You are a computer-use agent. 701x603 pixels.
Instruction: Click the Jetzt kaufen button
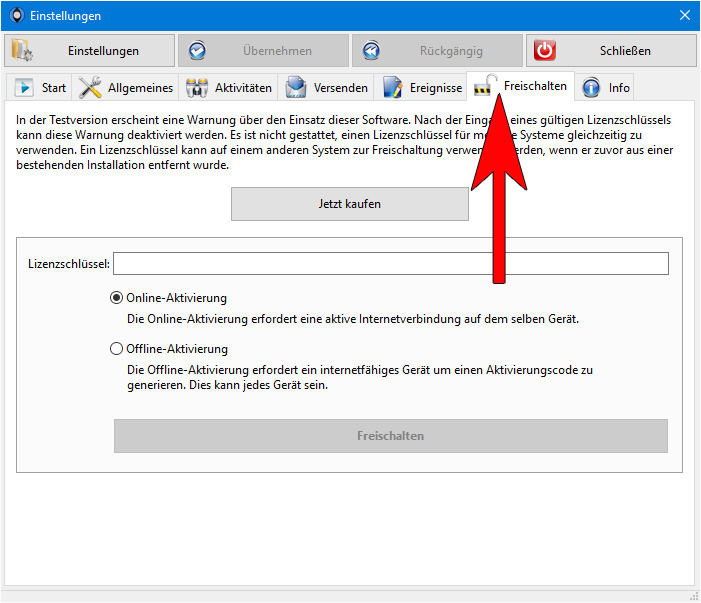350,204
